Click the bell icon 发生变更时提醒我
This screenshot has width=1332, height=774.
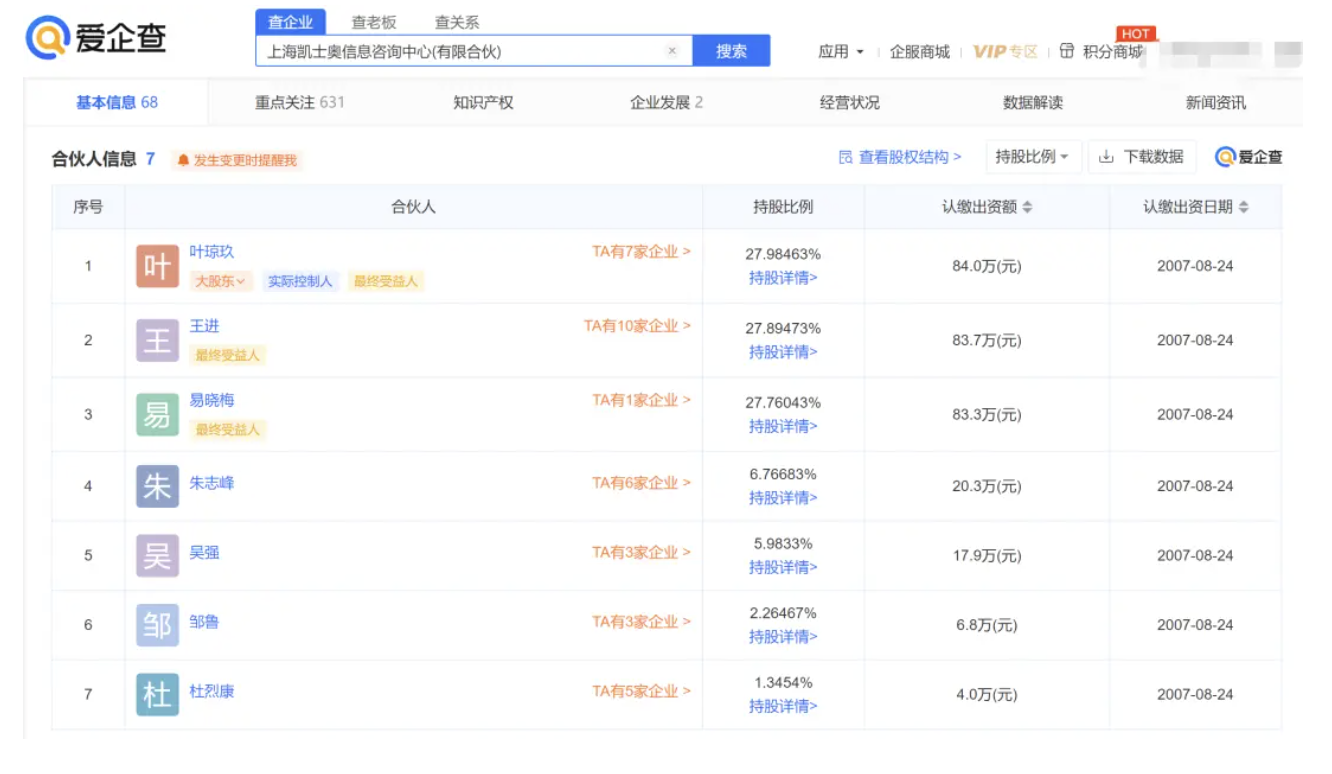(184, 160)
